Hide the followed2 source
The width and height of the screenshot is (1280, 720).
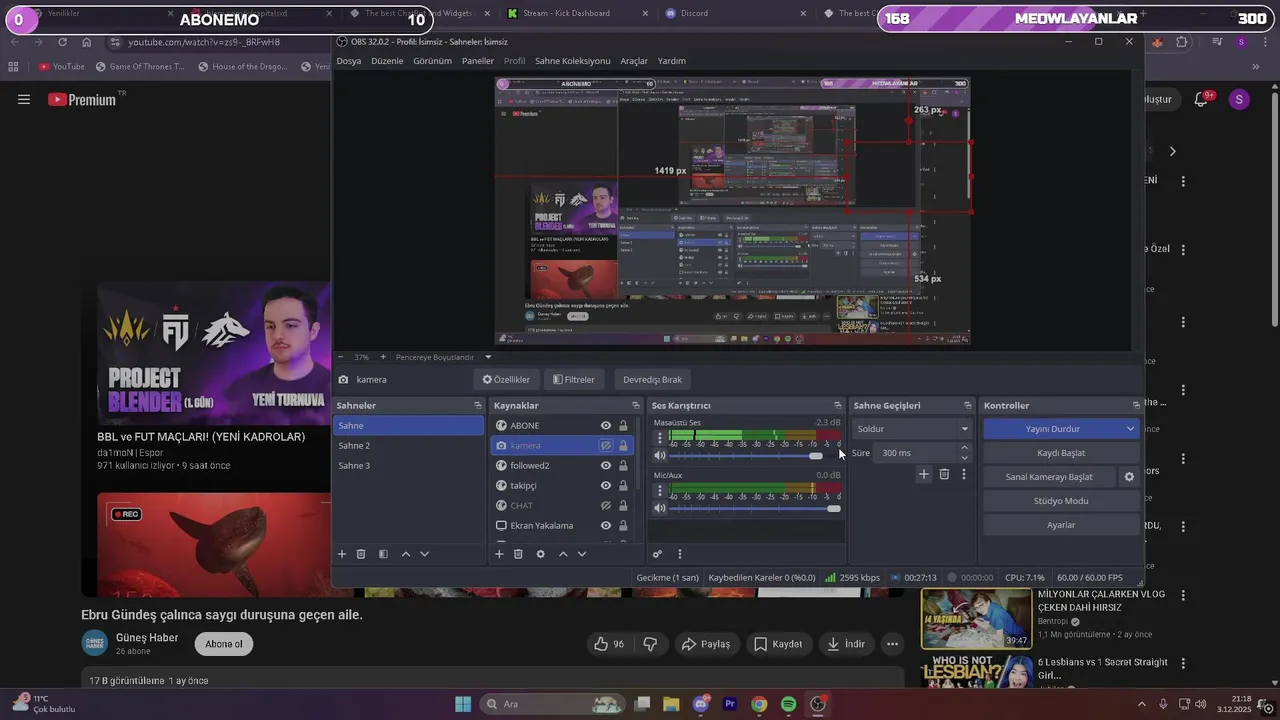(605, 465)
